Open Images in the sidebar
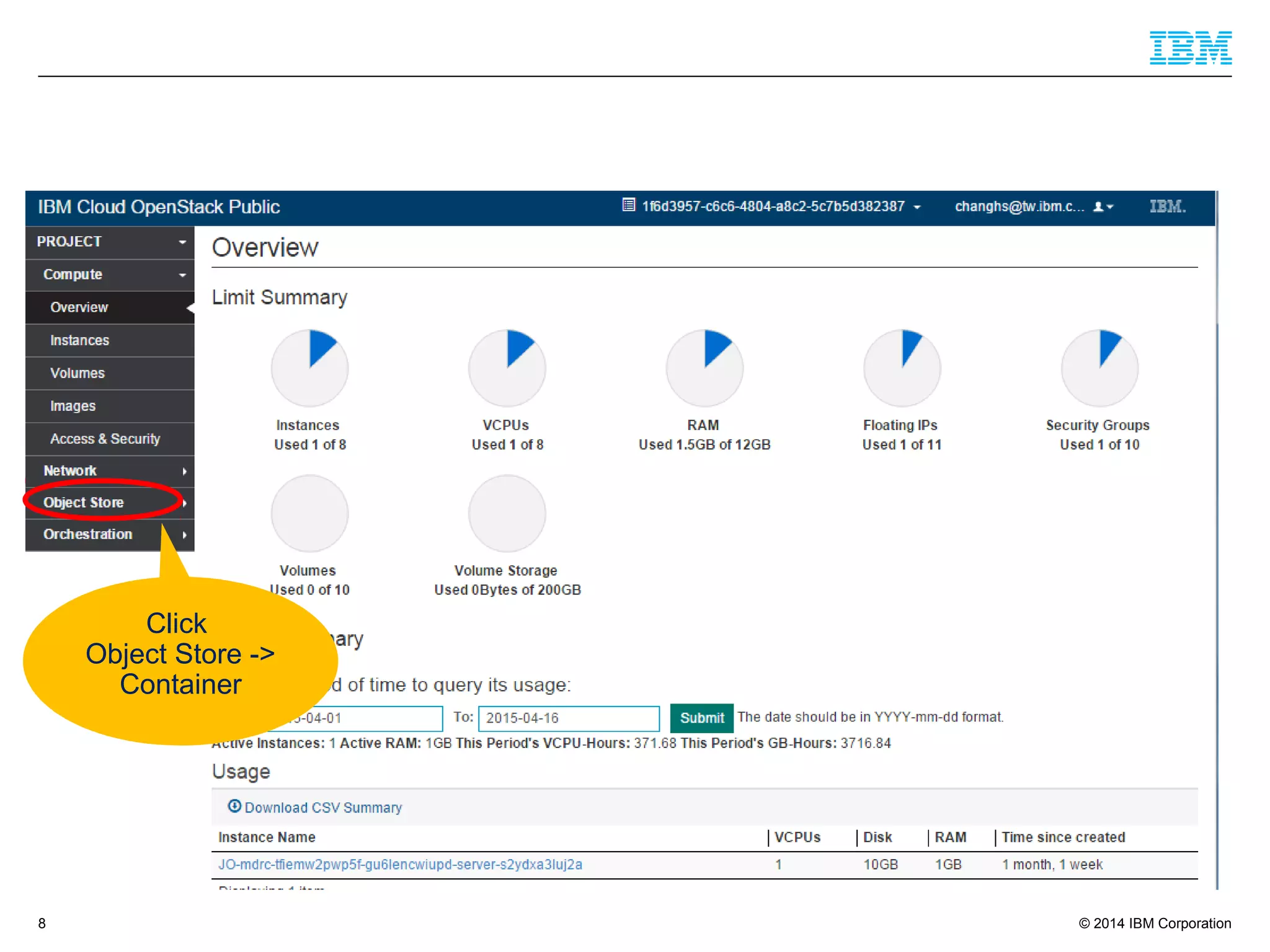 pos(110,406)
